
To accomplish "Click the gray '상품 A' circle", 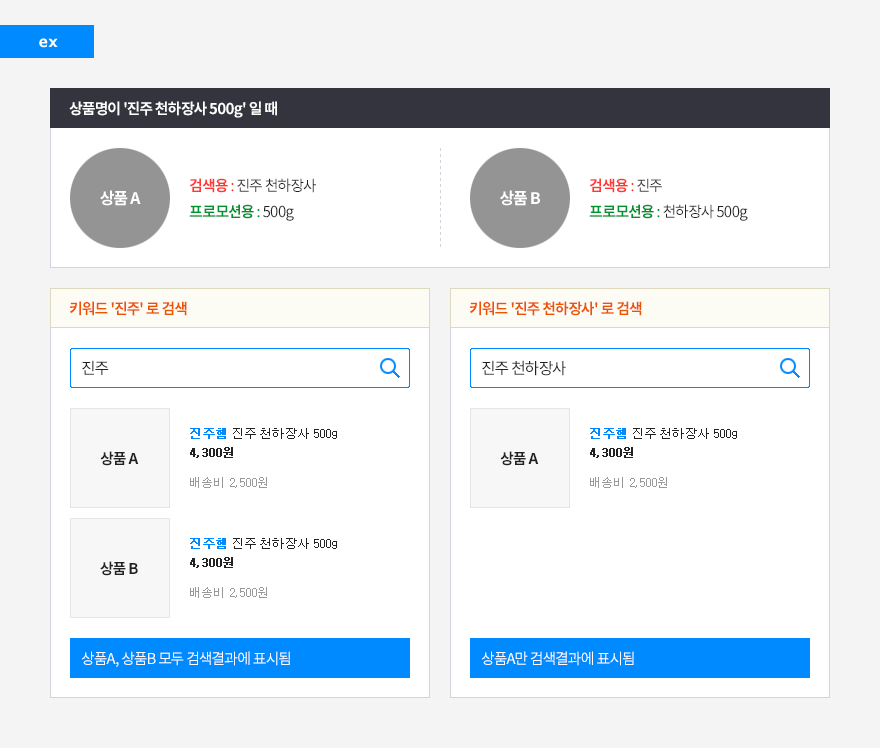I will [x=120, y=198].
